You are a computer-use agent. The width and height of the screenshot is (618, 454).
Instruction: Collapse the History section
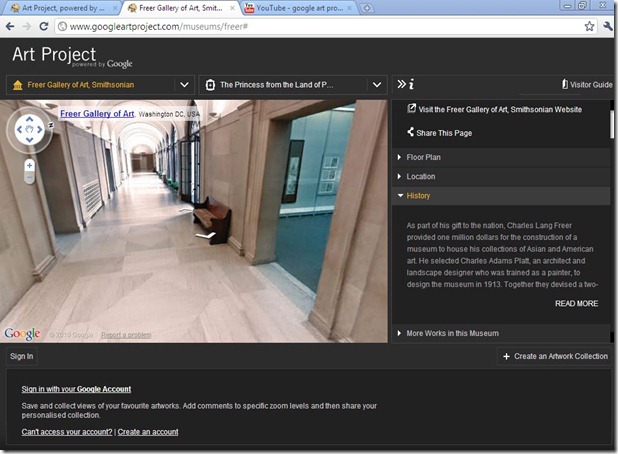click(501, 196)
